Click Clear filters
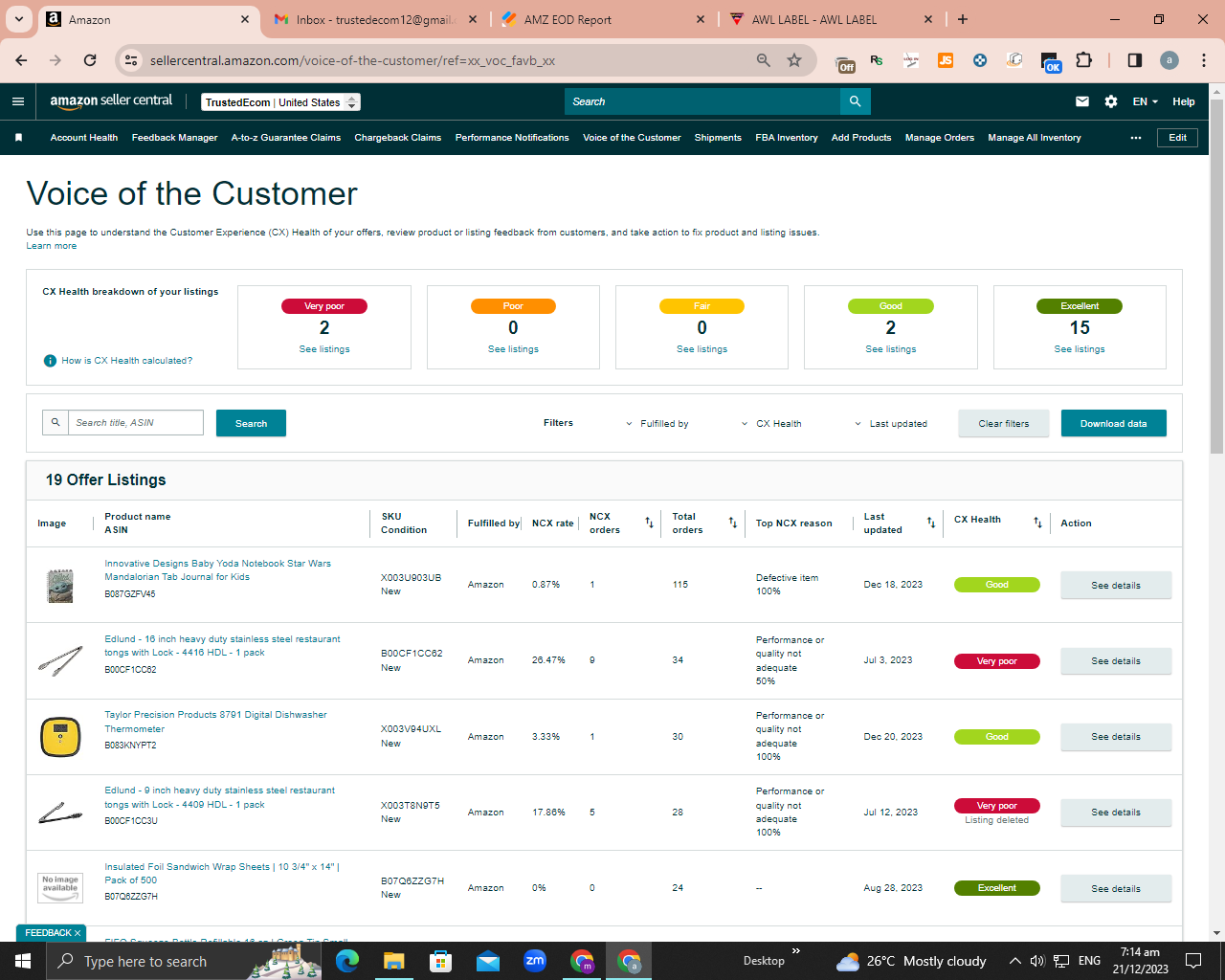1225x980 pixels. [1004, 423]
